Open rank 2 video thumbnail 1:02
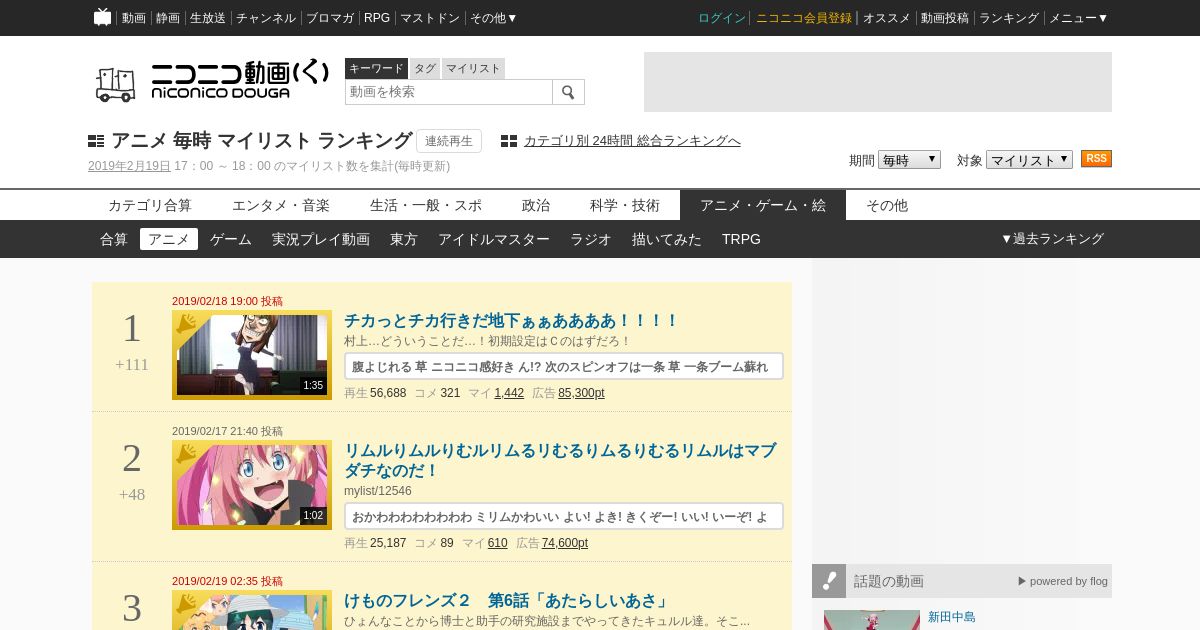1200x630 pixels. tap(252, 485)
